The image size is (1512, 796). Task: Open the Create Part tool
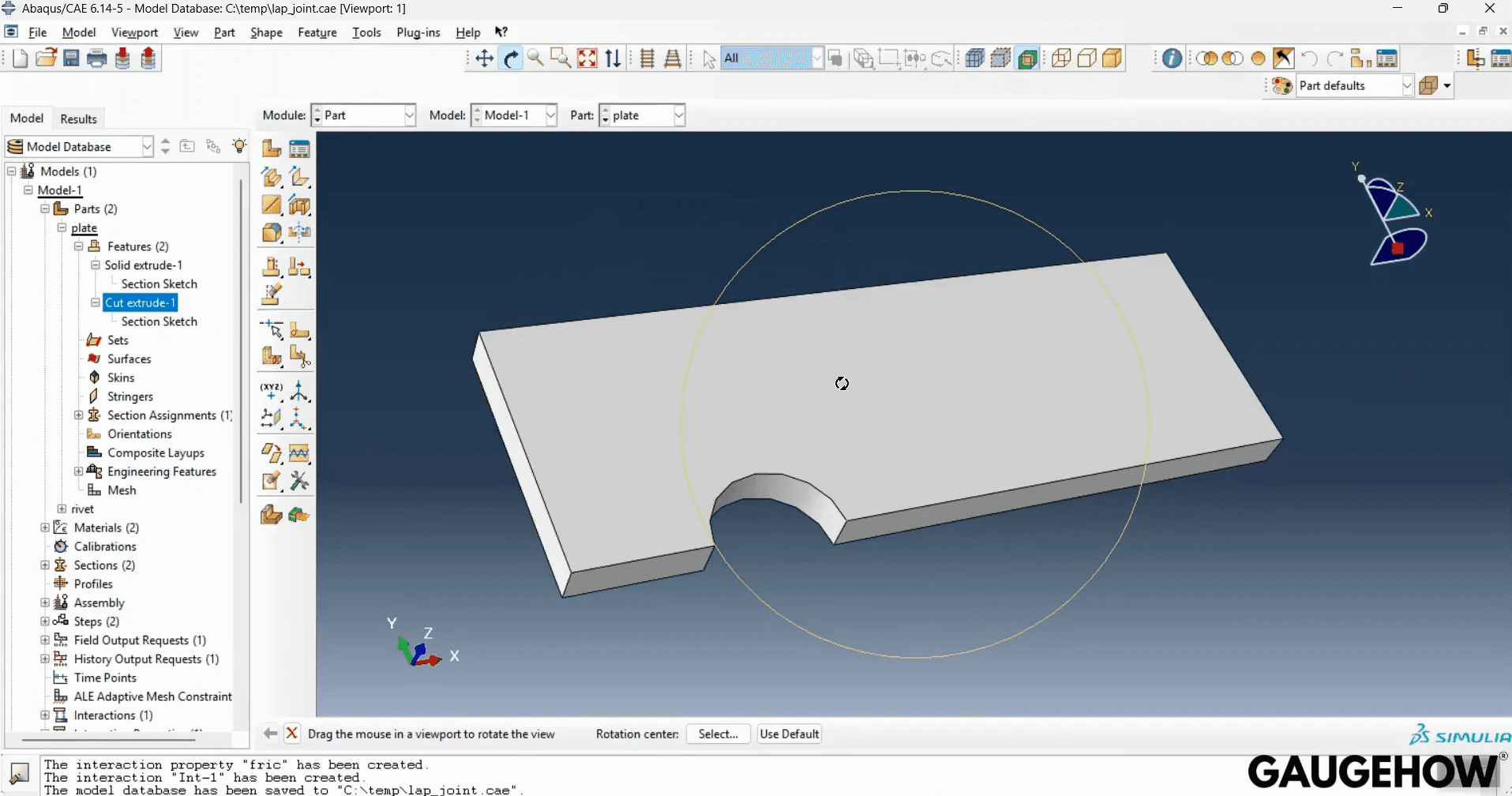(271, 148)
